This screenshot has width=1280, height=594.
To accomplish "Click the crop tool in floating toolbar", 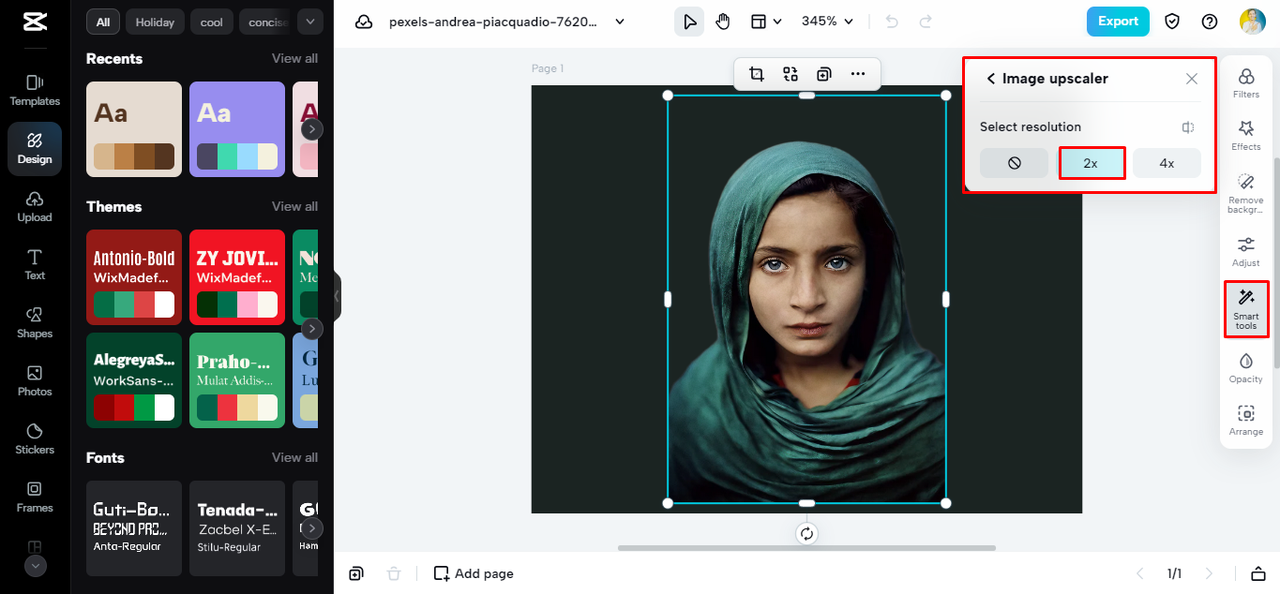I will click(756, 74).
